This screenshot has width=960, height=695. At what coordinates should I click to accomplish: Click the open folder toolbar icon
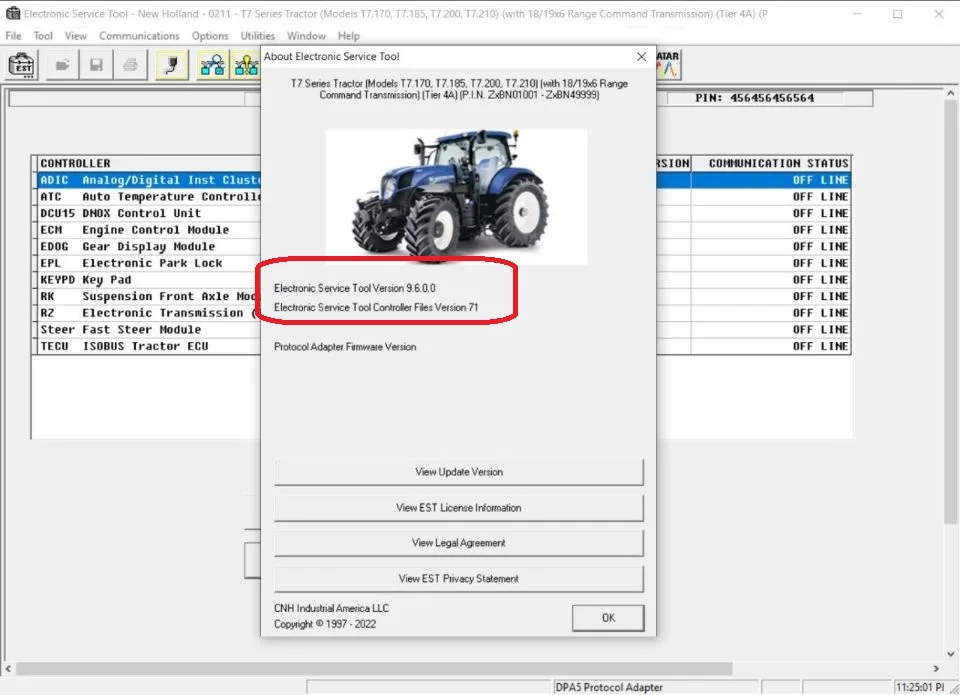click(63, 66)
